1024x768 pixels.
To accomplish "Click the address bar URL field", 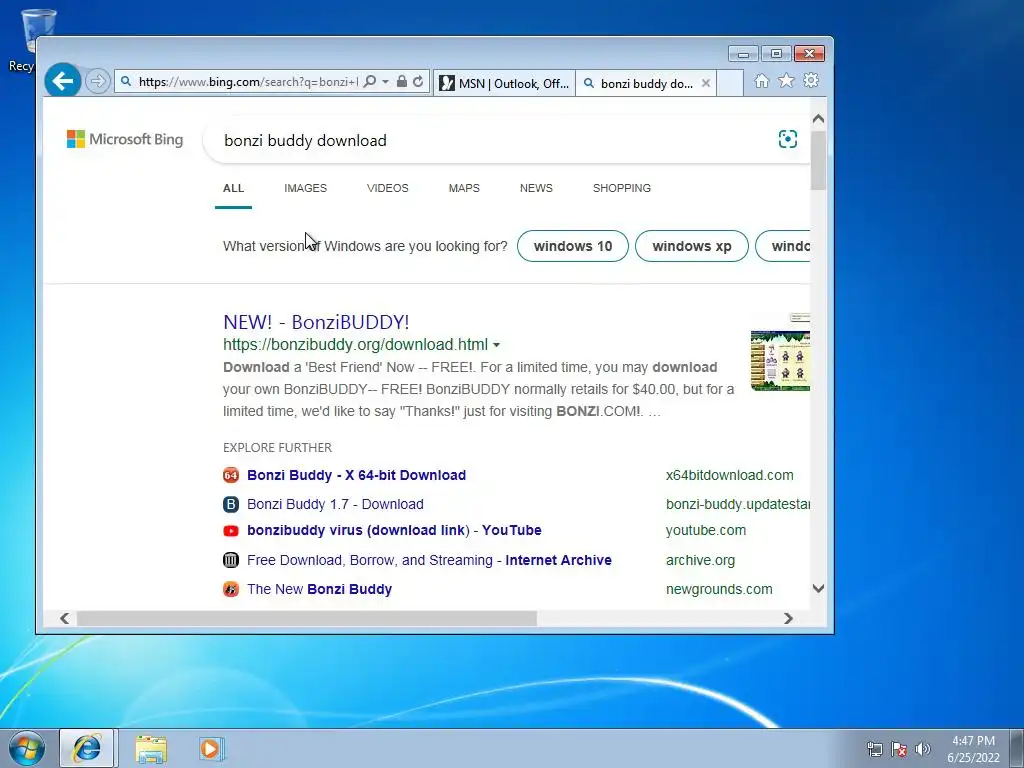I will pyautogui.click(x=248, y=82).
